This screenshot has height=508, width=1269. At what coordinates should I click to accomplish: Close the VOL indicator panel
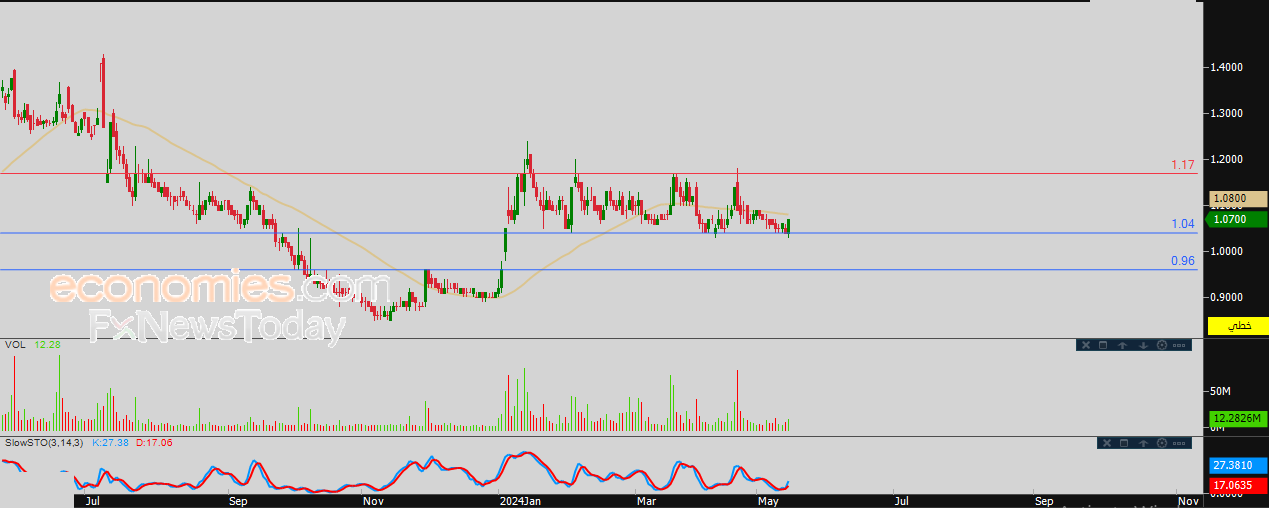[1086, 345]
